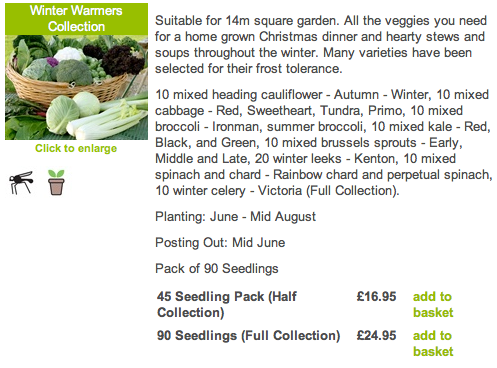The height and width of the screenshot is (368, 497).
Task: Click the £16.95 price
Action: click(x=376, y=296)
